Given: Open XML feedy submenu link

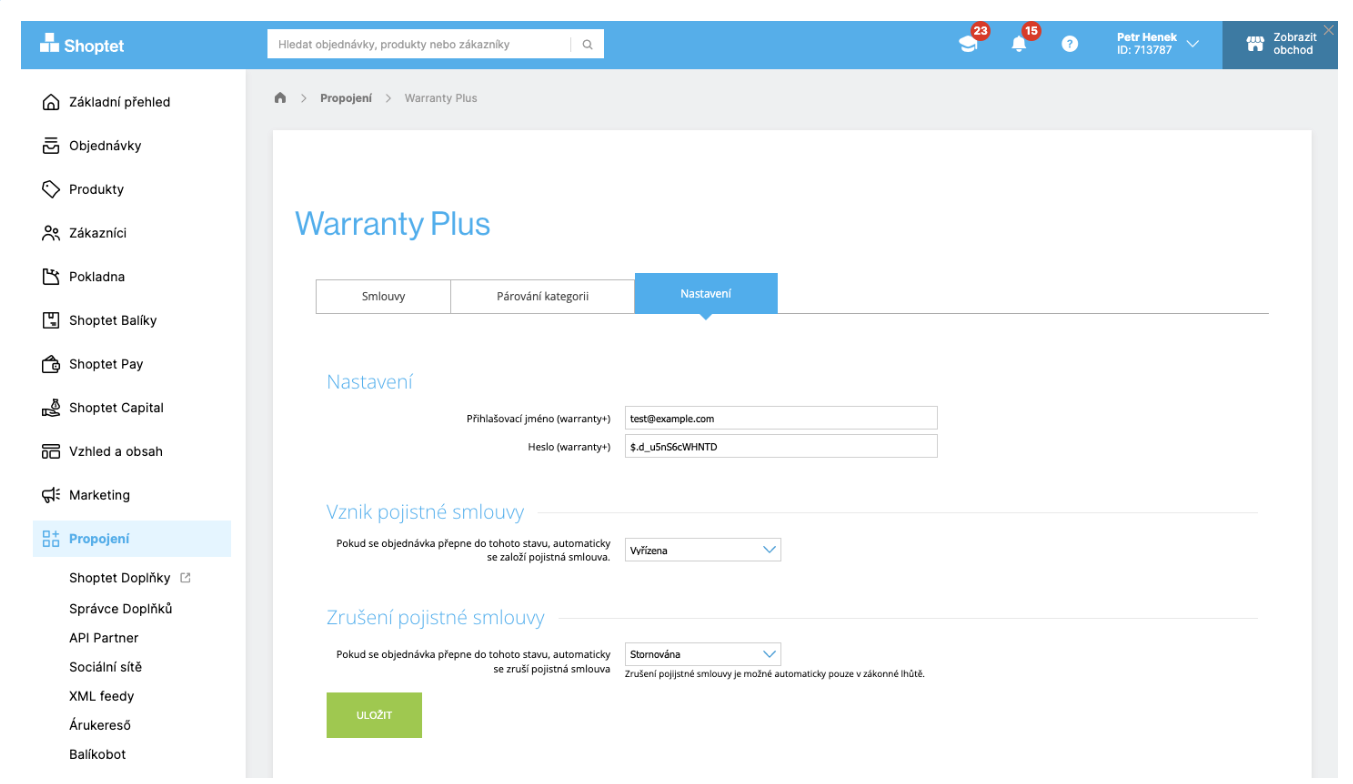Looking at the screenshot, I should pyautogui.click(x=102, y=696).
